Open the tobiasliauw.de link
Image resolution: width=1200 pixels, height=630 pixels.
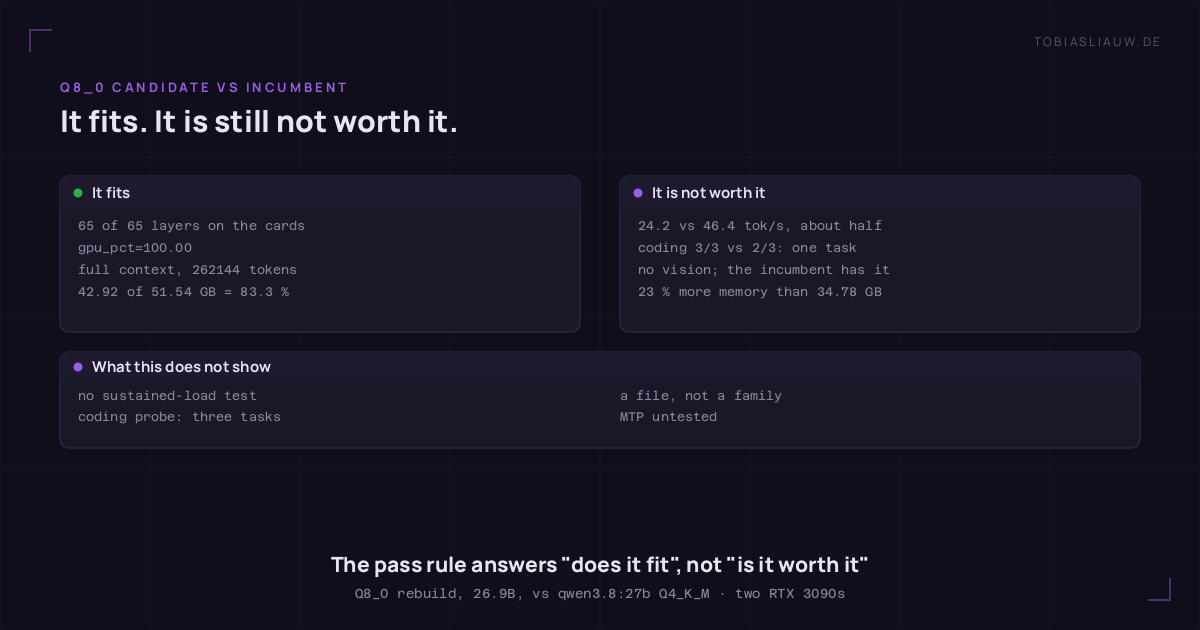click(x=1097, y=41)
